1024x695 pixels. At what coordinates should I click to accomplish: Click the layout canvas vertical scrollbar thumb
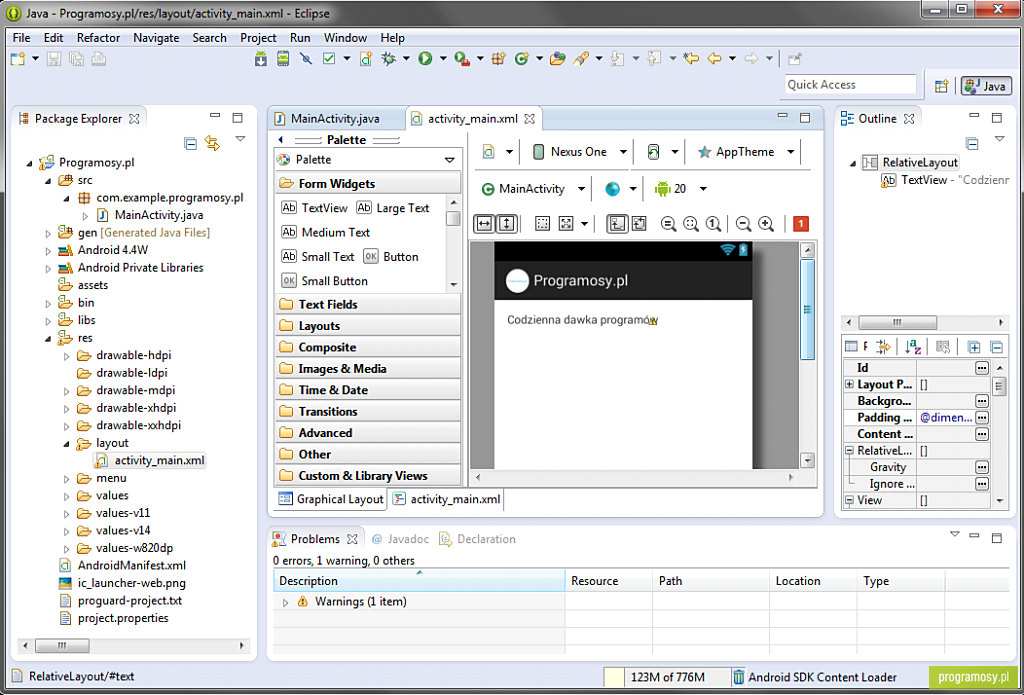[808, 309]
